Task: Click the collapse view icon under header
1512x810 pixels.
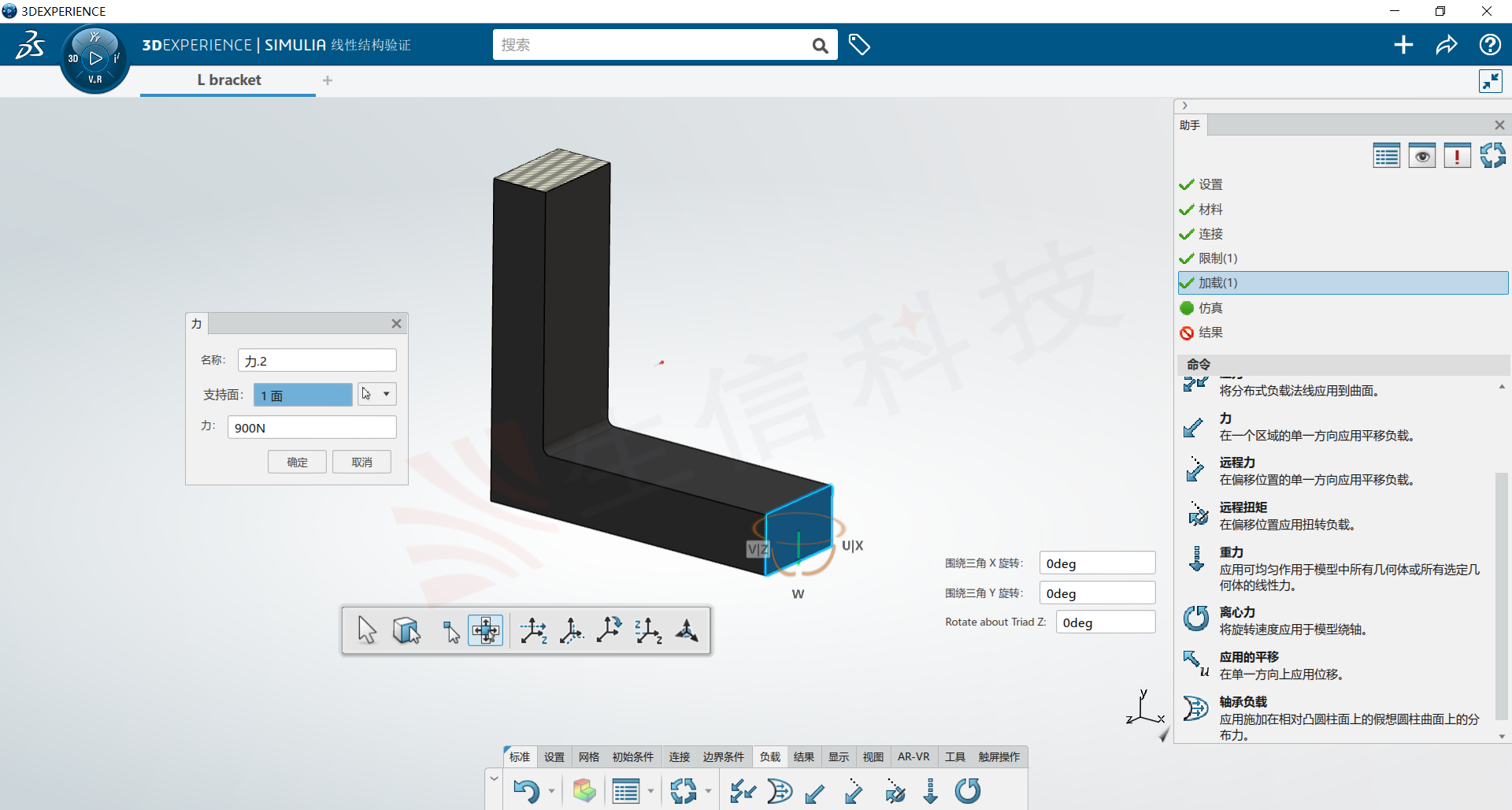Action: point(1491,81)
